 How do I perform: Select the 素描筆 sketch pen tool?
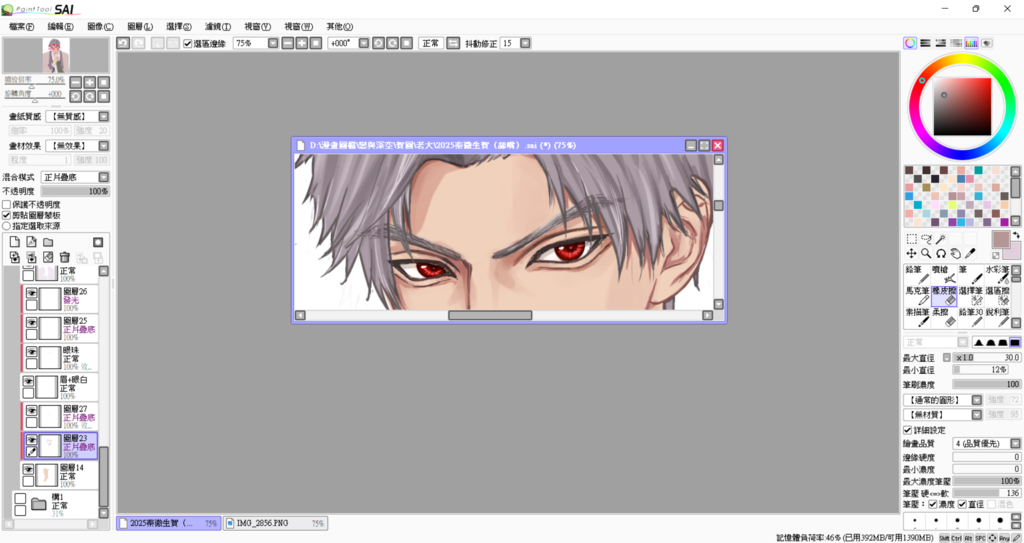[x=916, y=318]
